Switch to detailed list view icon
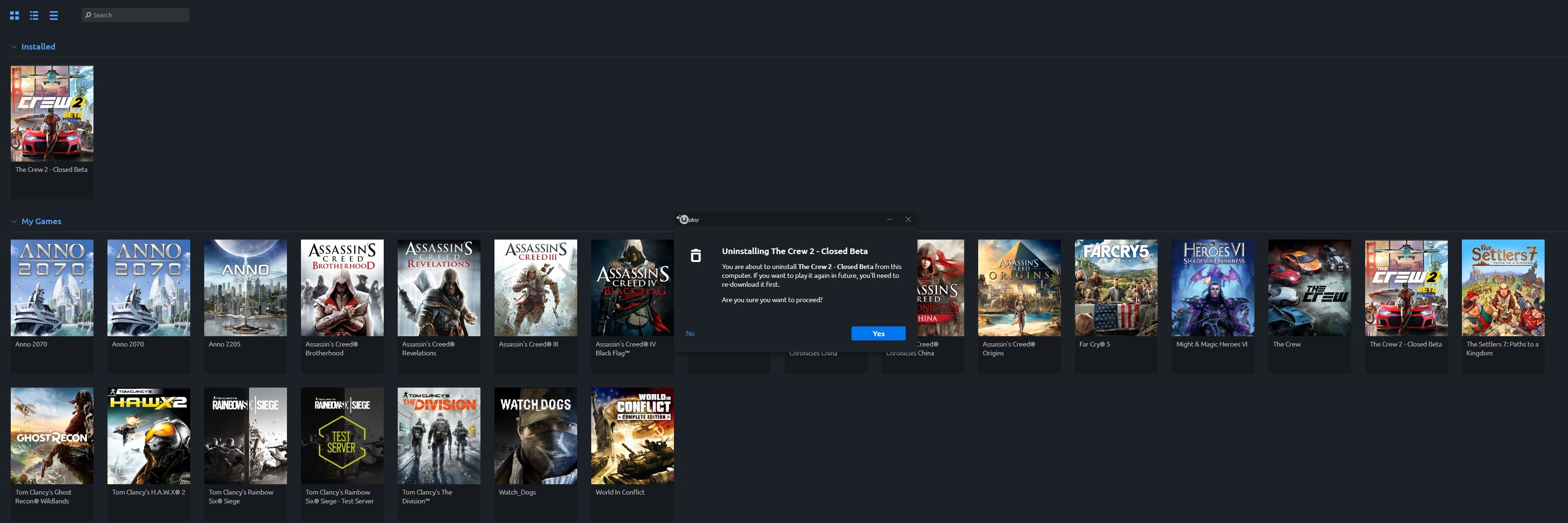 [34, 15]
